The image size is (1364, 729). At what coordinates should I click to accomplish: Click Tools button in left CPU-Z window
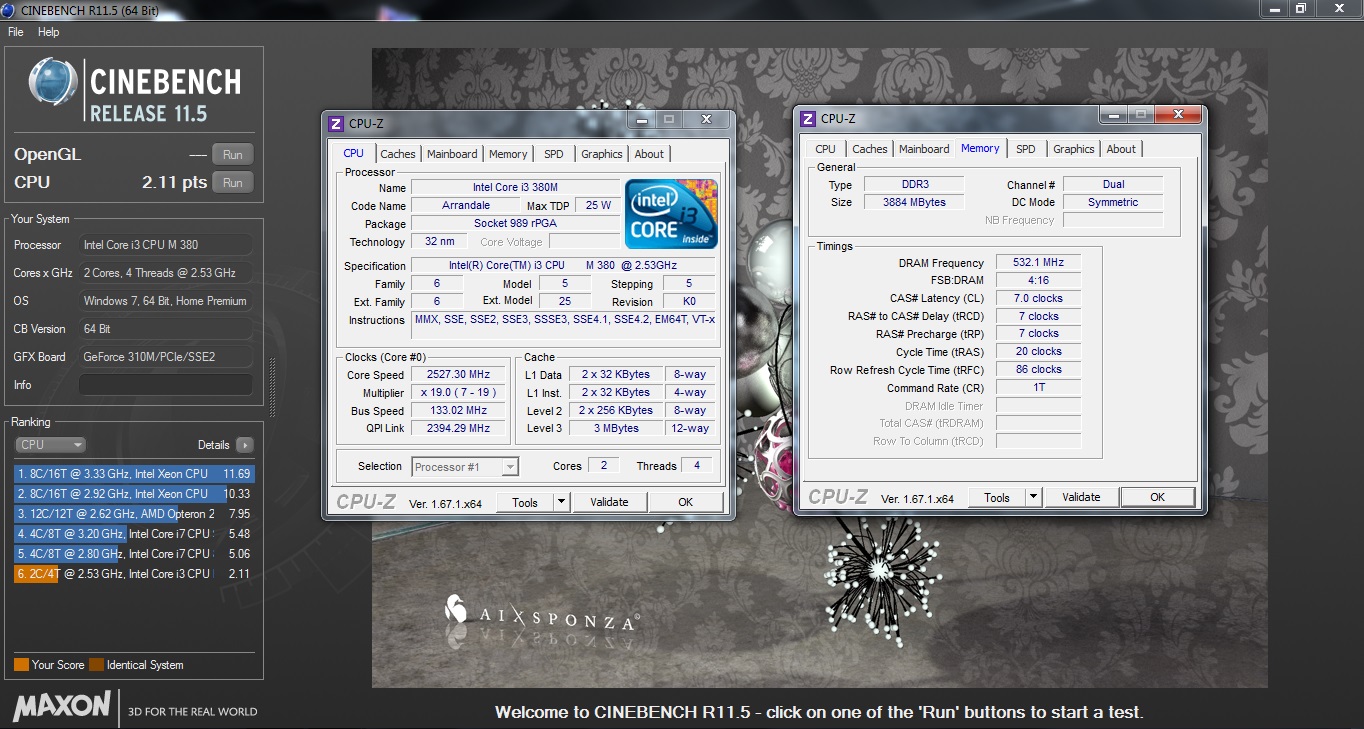tap(525, 503)
